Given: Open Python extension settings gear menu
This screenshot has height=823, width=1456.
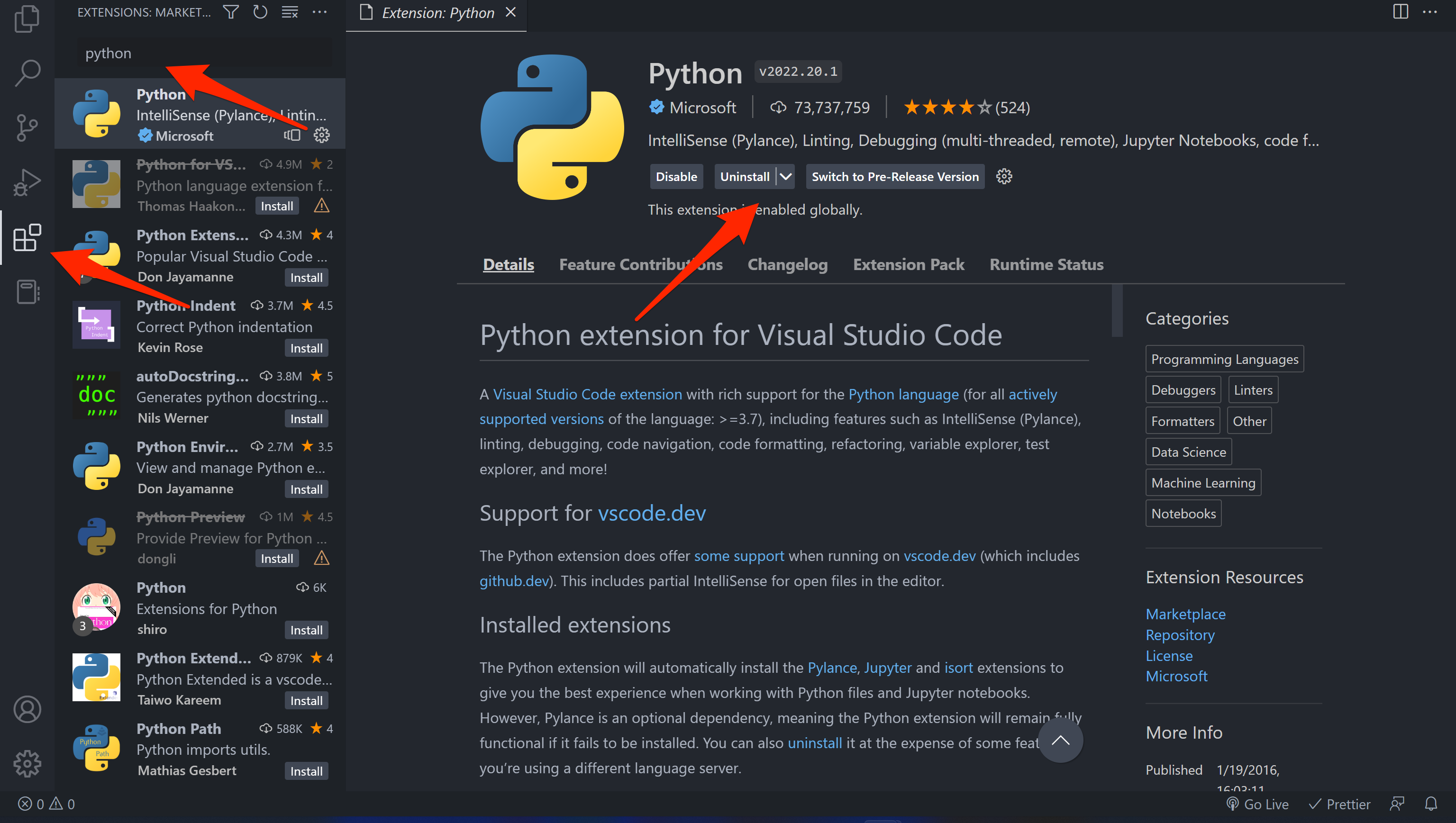Looking at the screenshot, I should pos(1004,177).
